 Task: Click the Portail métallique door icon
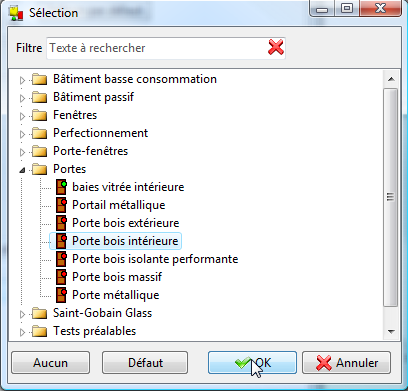(x=61, y=205)
